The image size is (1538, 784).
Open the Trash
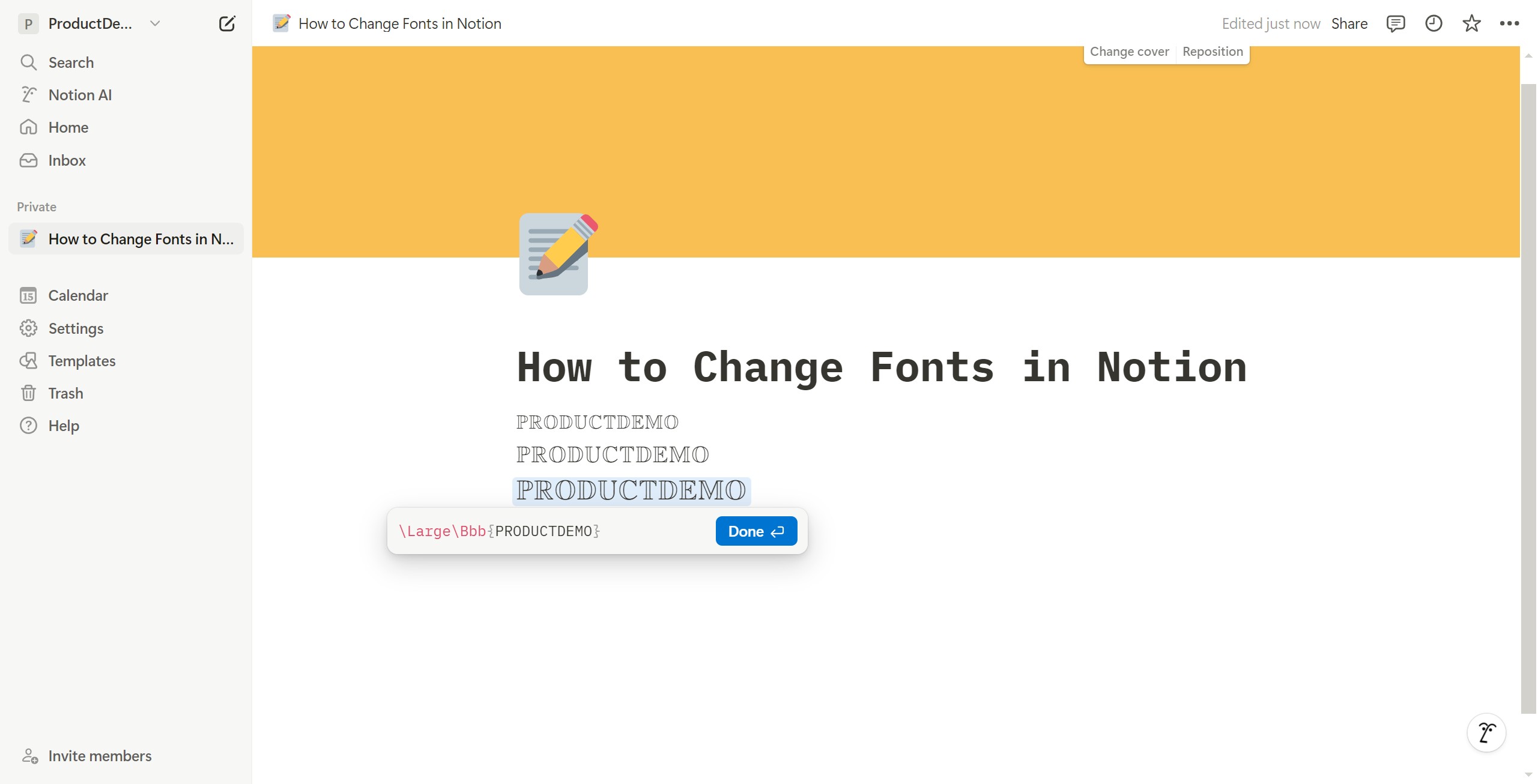126,393
